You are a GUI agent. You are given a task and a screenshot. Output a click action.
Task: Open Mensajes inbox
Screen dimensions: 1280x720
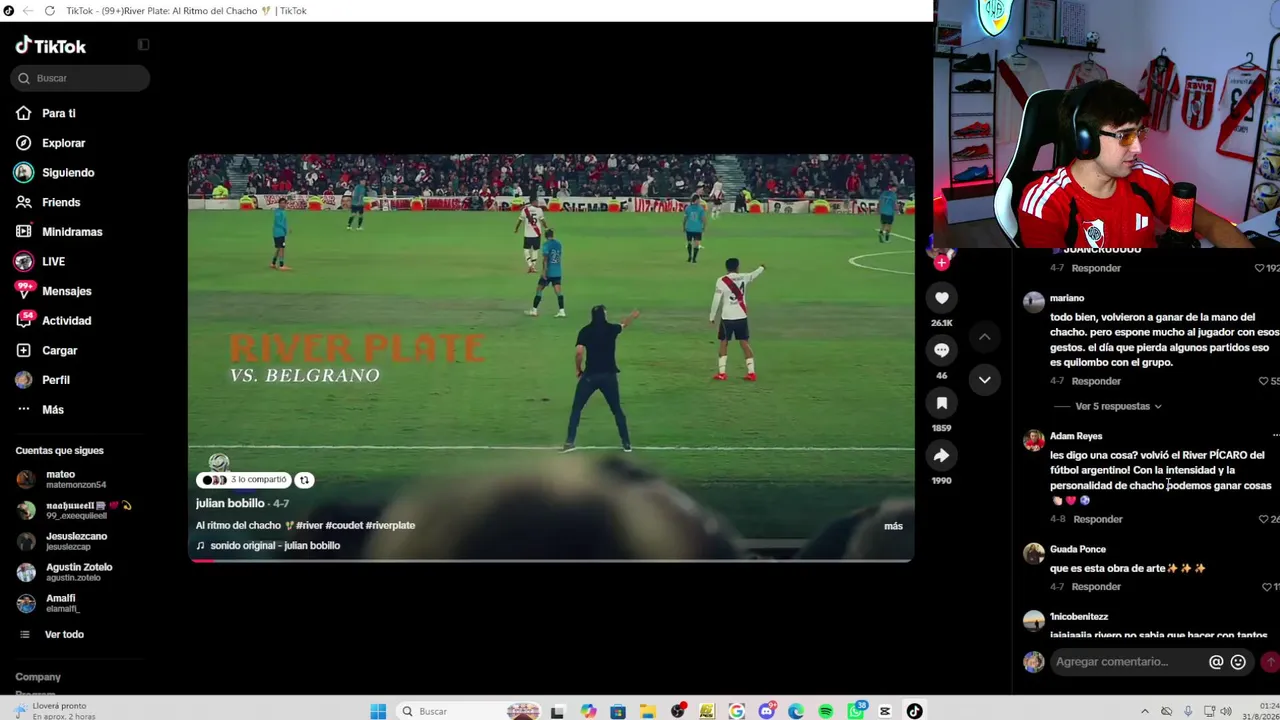coord(66,291)
